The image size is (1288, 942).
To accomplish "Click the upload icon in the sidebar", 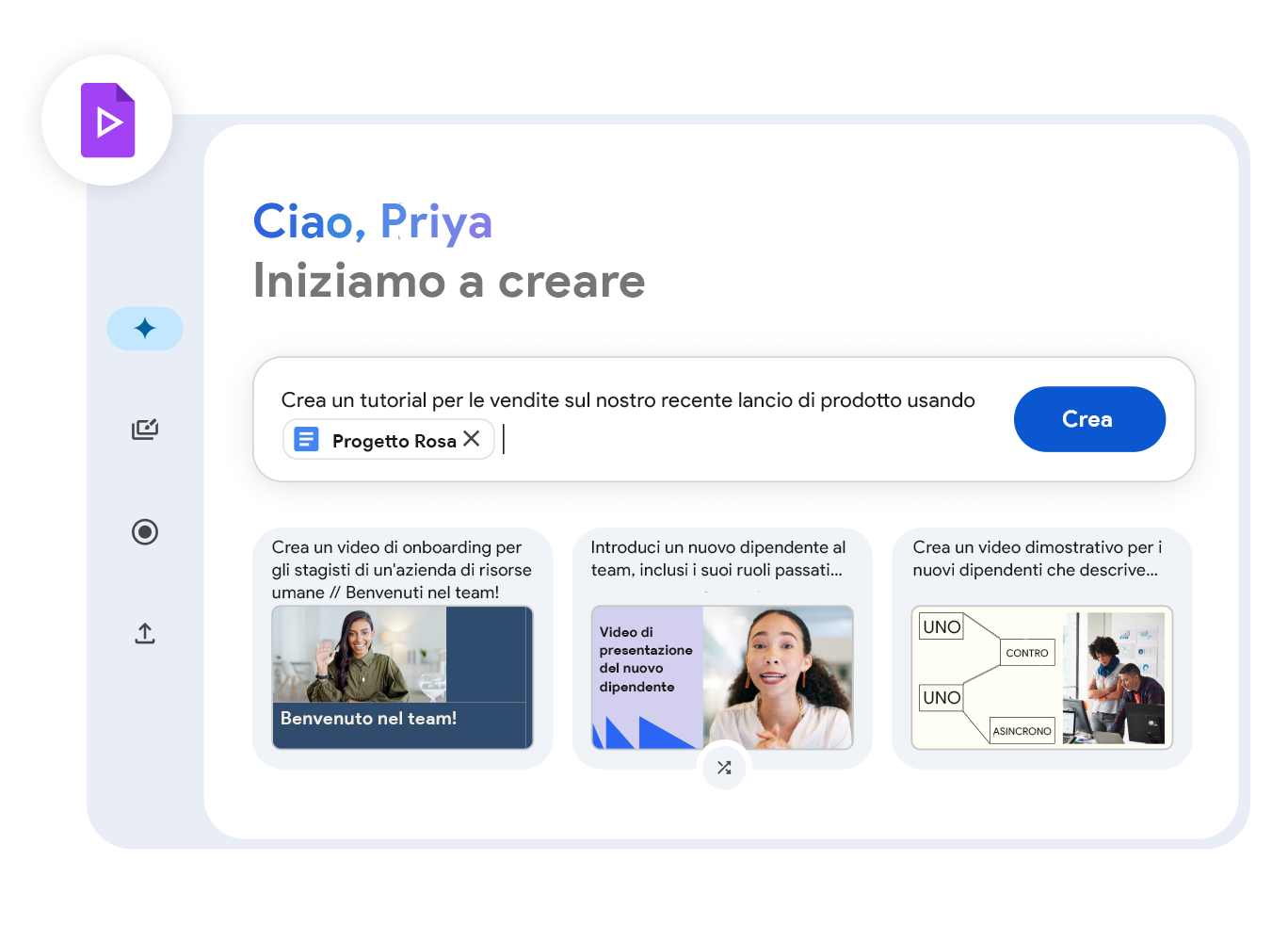I will pyautogui.click(x=145, y=634).
